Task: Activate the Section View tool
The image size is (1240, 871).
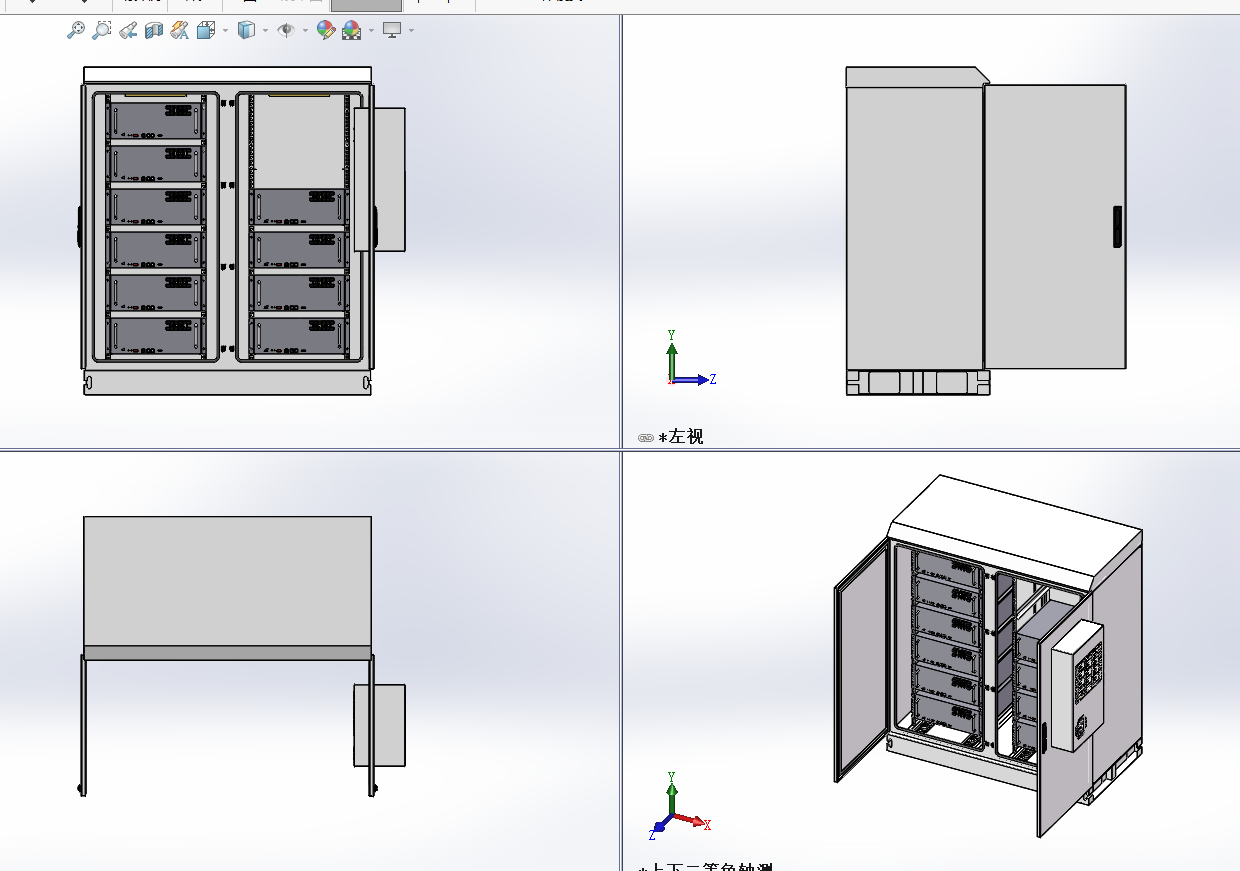Action: (154, 30)
